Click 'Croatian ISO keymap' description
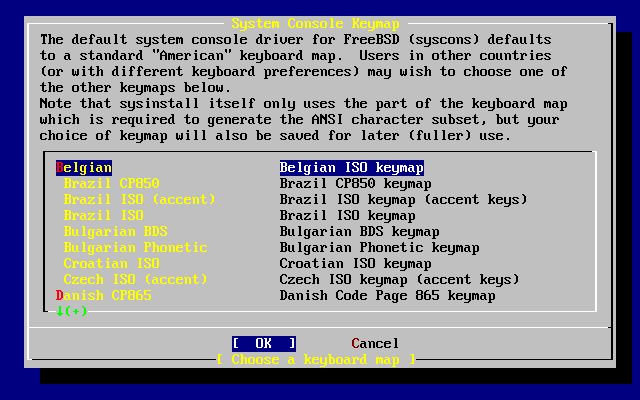The image size is (640, 400). point(356,264)
